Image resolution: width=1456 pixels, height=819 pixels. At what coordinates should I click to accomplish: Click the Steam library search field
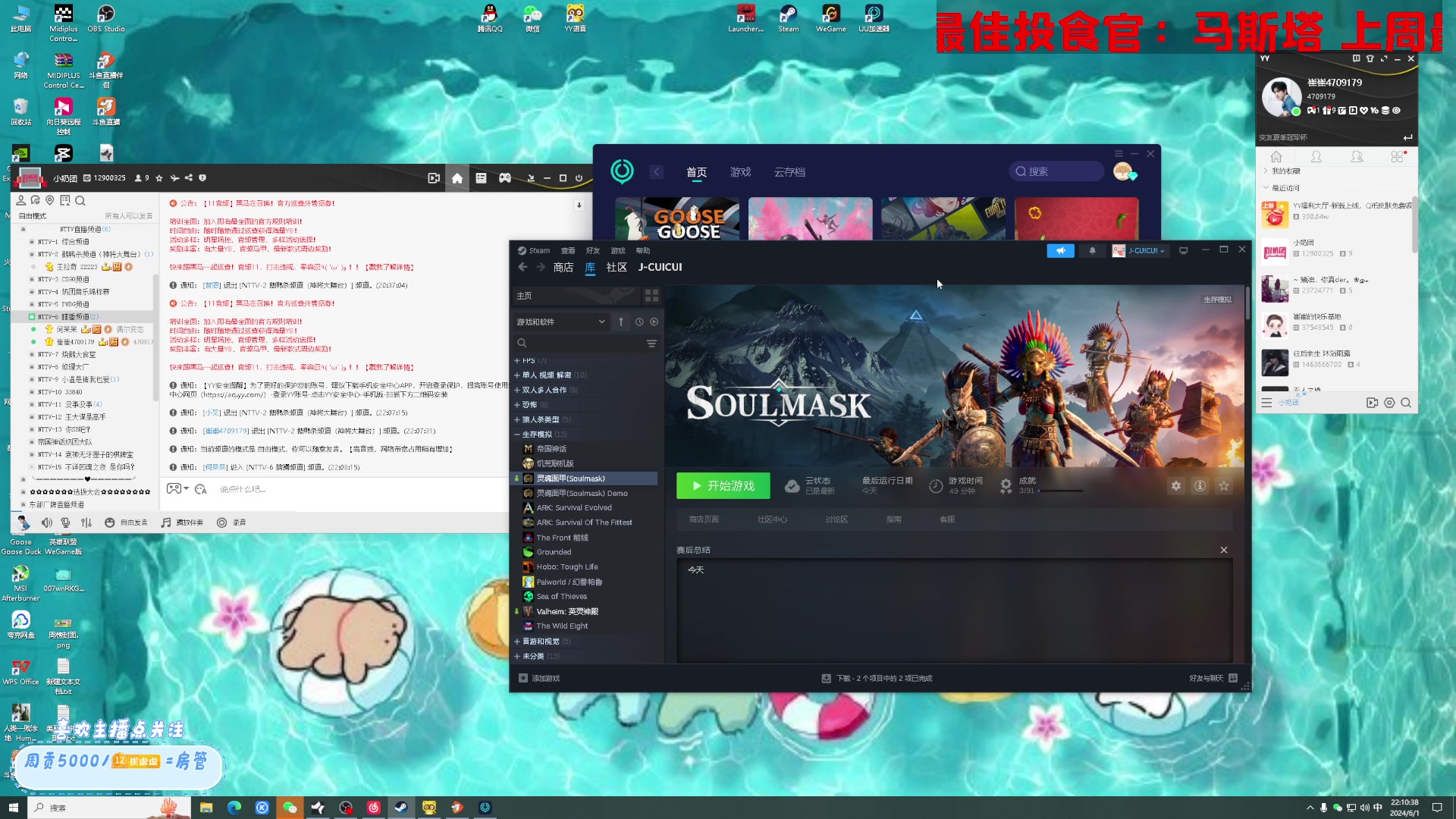tap(578, 344)
